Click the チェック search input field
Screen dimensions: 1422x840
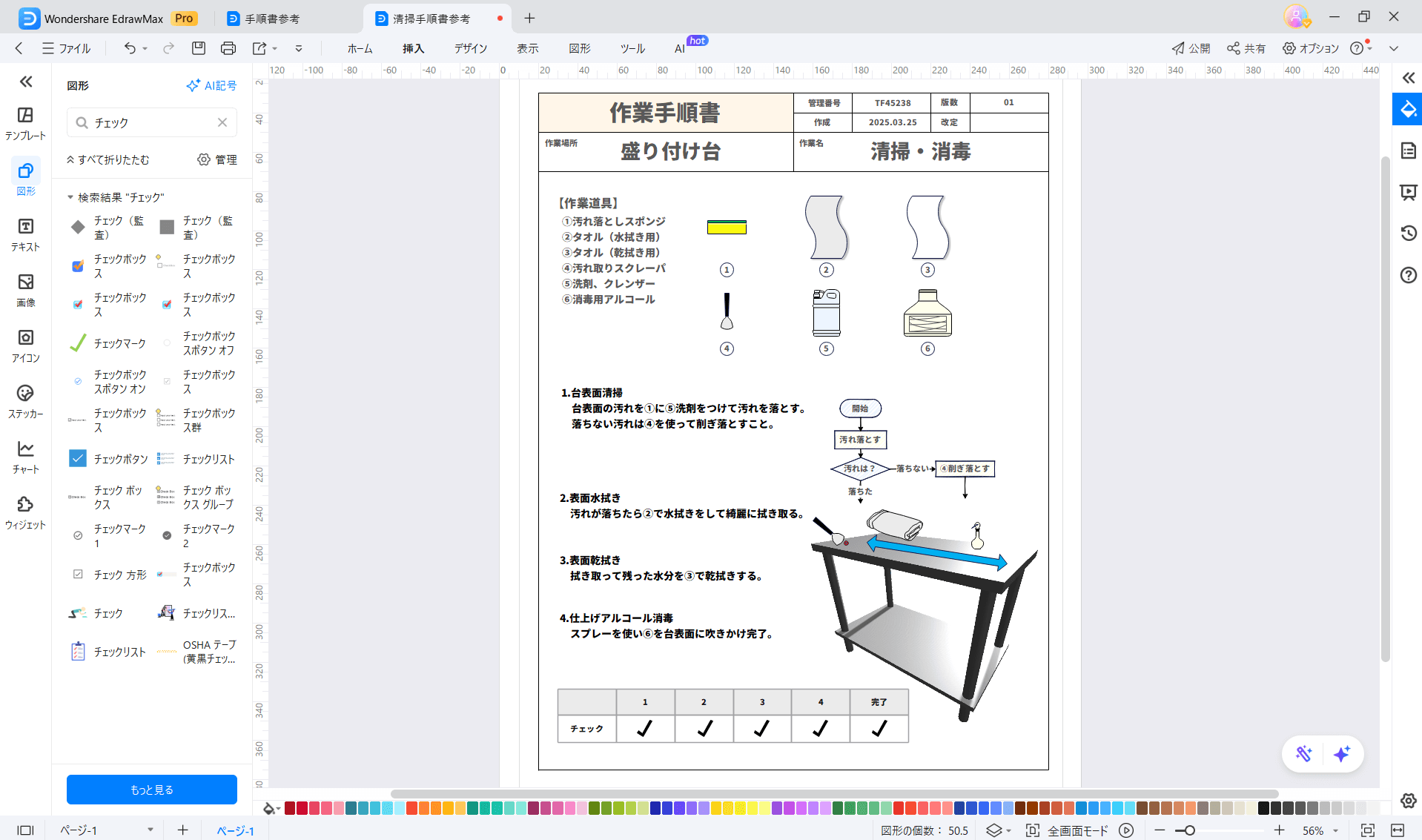[x=152, y=122]
